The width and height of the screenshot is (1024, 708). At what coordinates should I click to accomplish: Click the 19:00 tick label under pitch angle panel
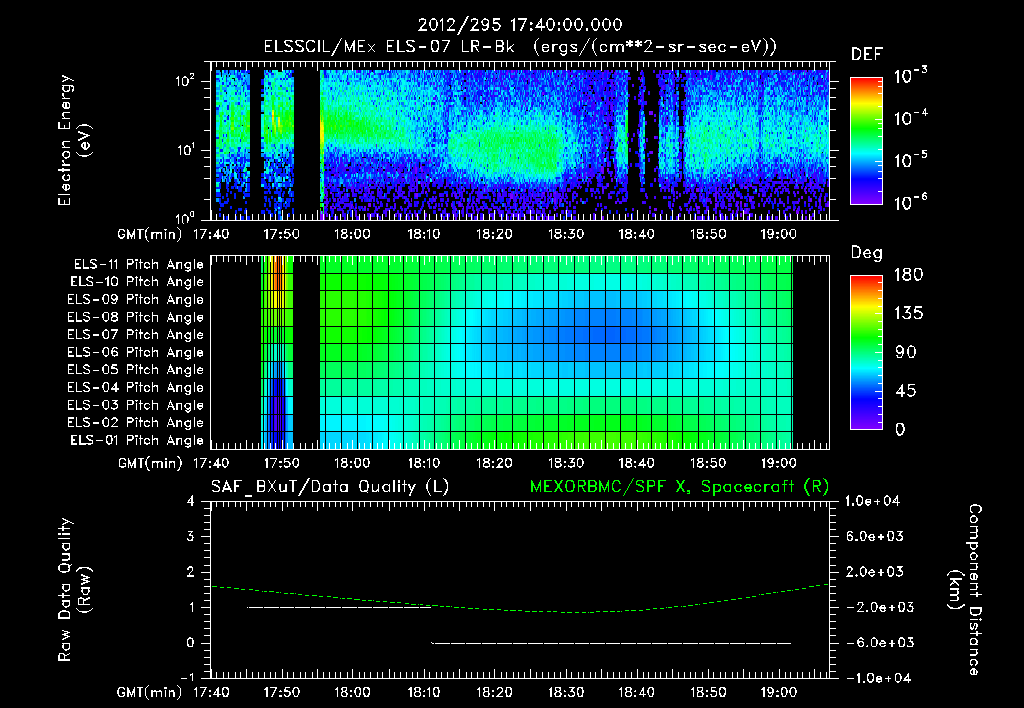pos(778,464)
